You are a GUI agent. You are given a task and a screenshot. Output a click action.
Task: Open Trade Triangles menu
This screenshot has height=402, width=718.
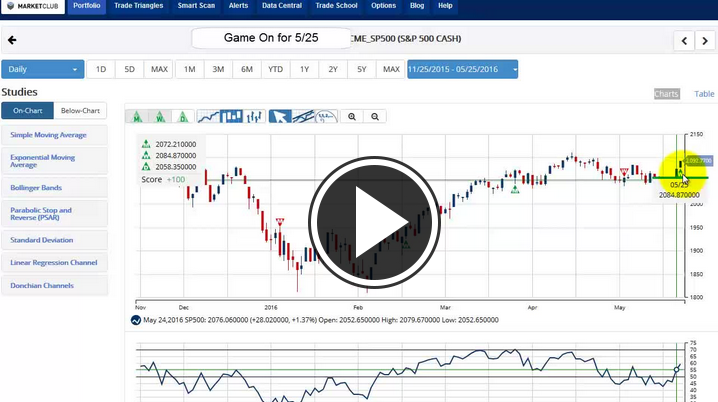[139, 6]
